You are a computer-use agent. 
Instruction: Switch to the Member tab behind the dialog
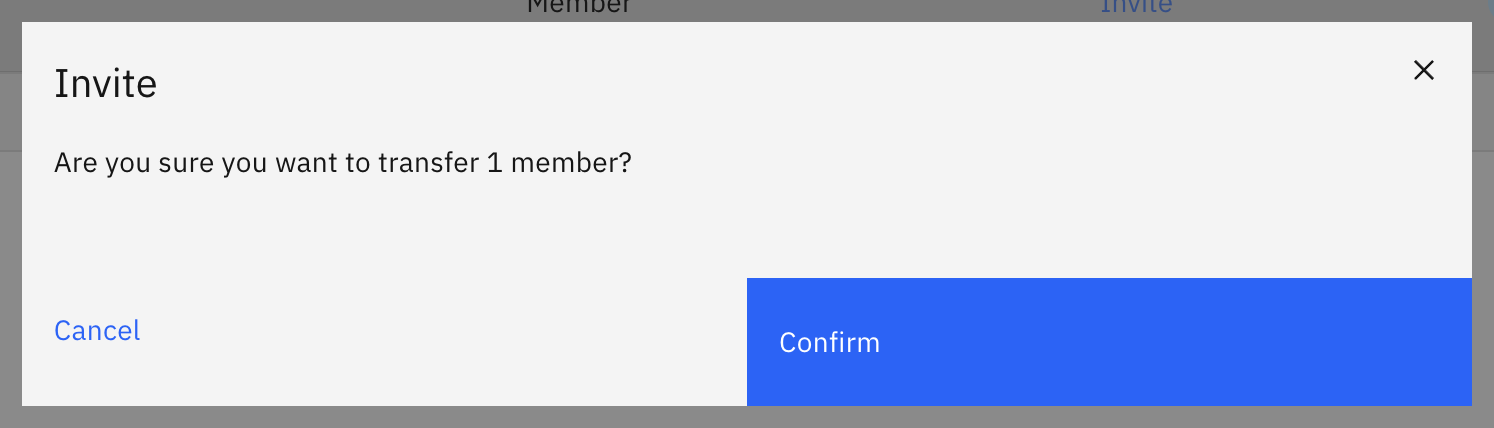(579, 8)
